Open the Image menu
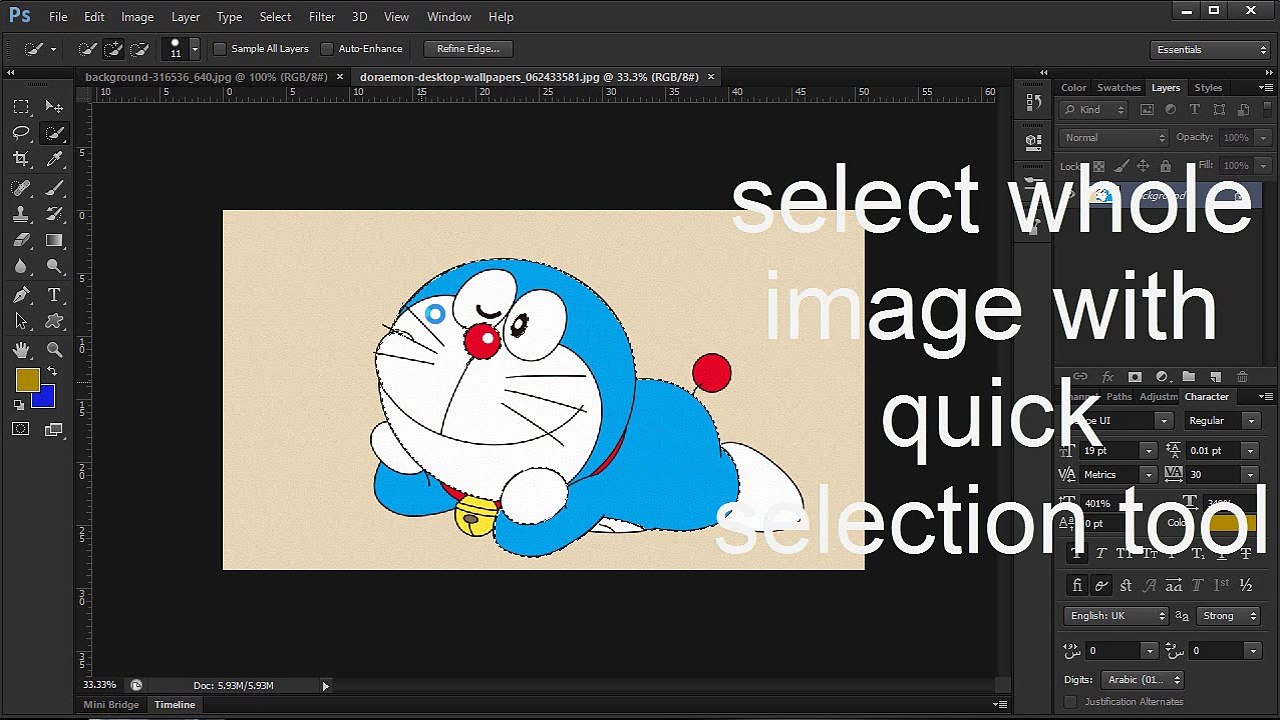This screenshot has width=1280, height=720. click(x=137, y=17)
